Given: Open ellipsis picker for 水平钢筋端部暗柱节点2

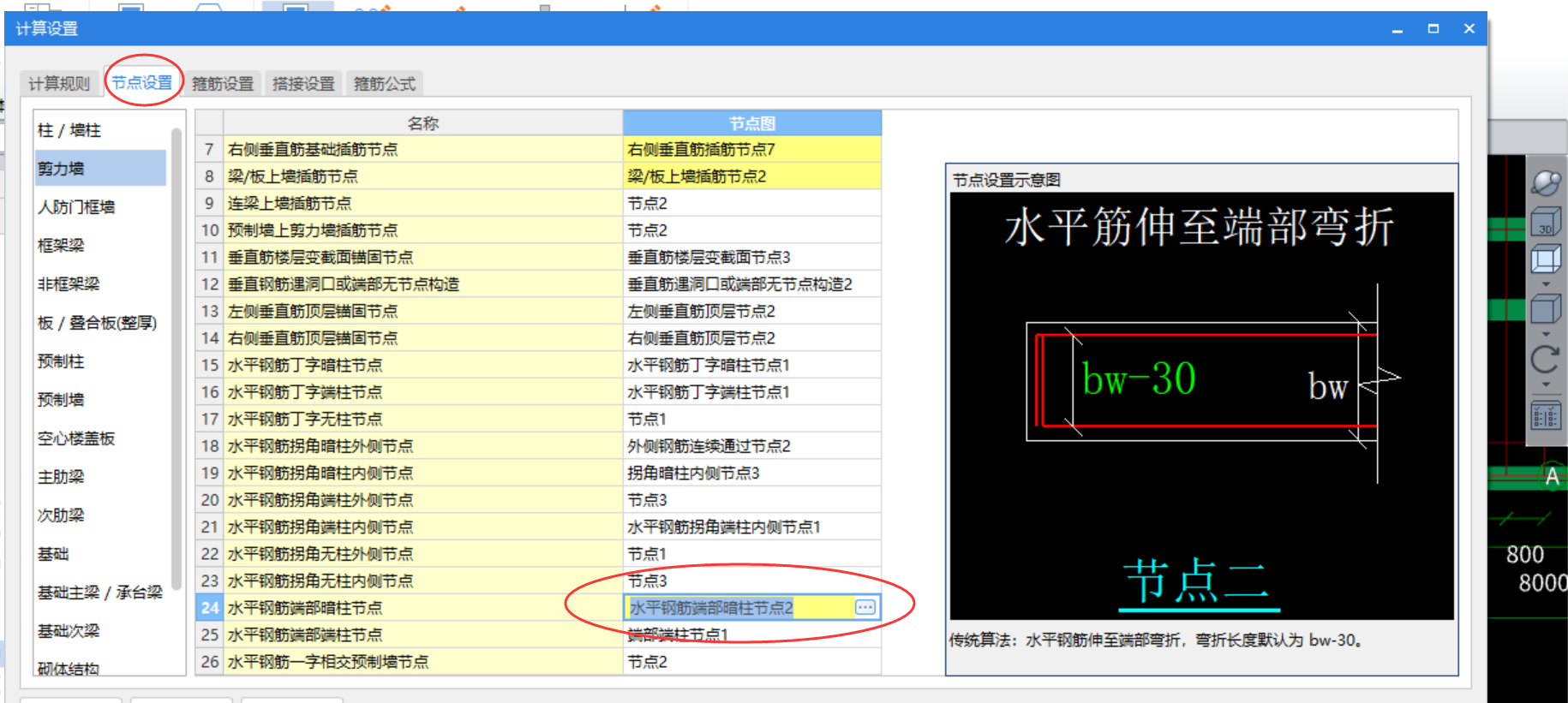Looking at the screenshot, I should coord(865,607).
